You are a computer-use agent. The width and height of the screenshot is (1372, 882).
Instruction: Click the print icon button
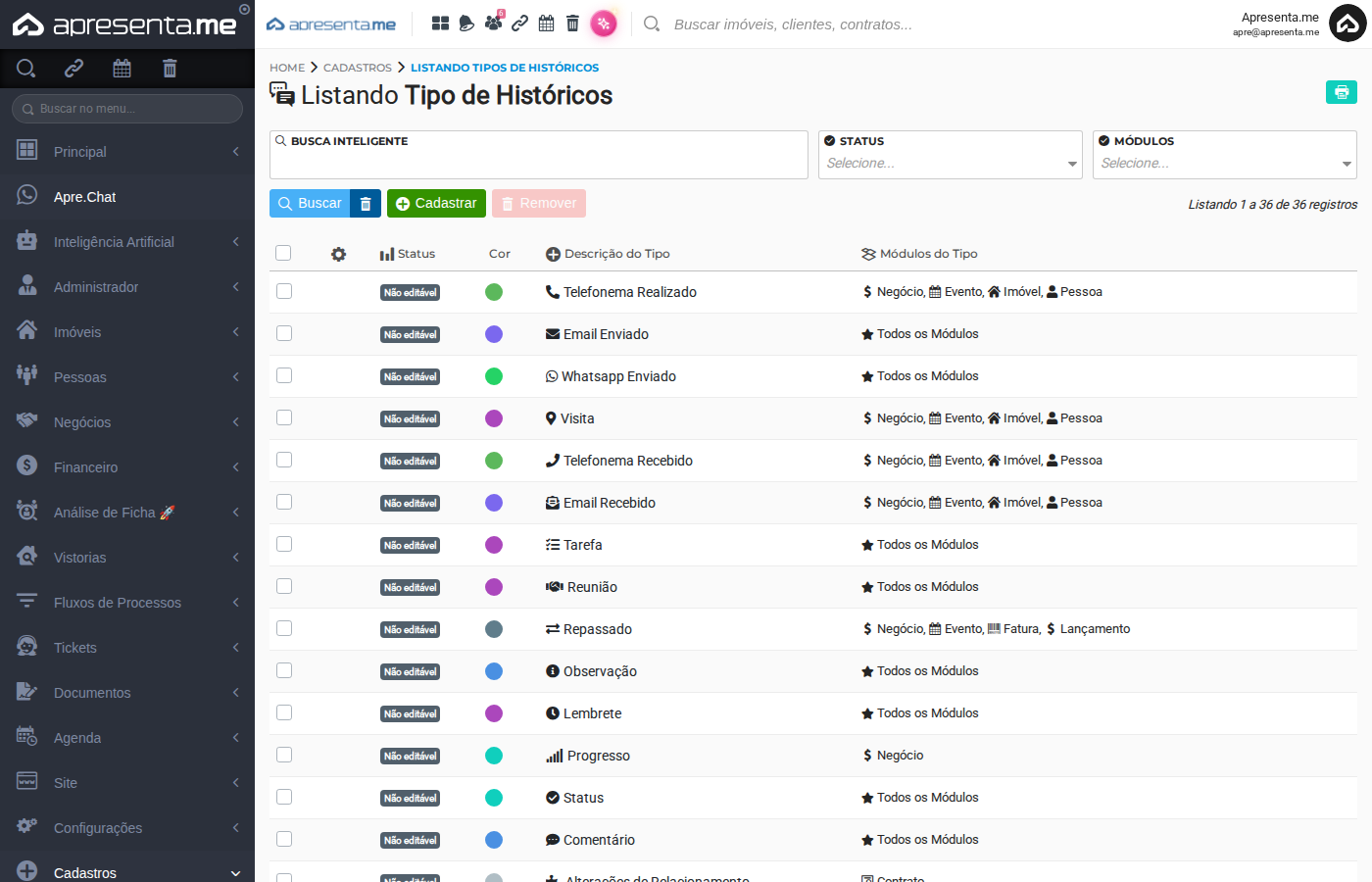[1342, 92]
